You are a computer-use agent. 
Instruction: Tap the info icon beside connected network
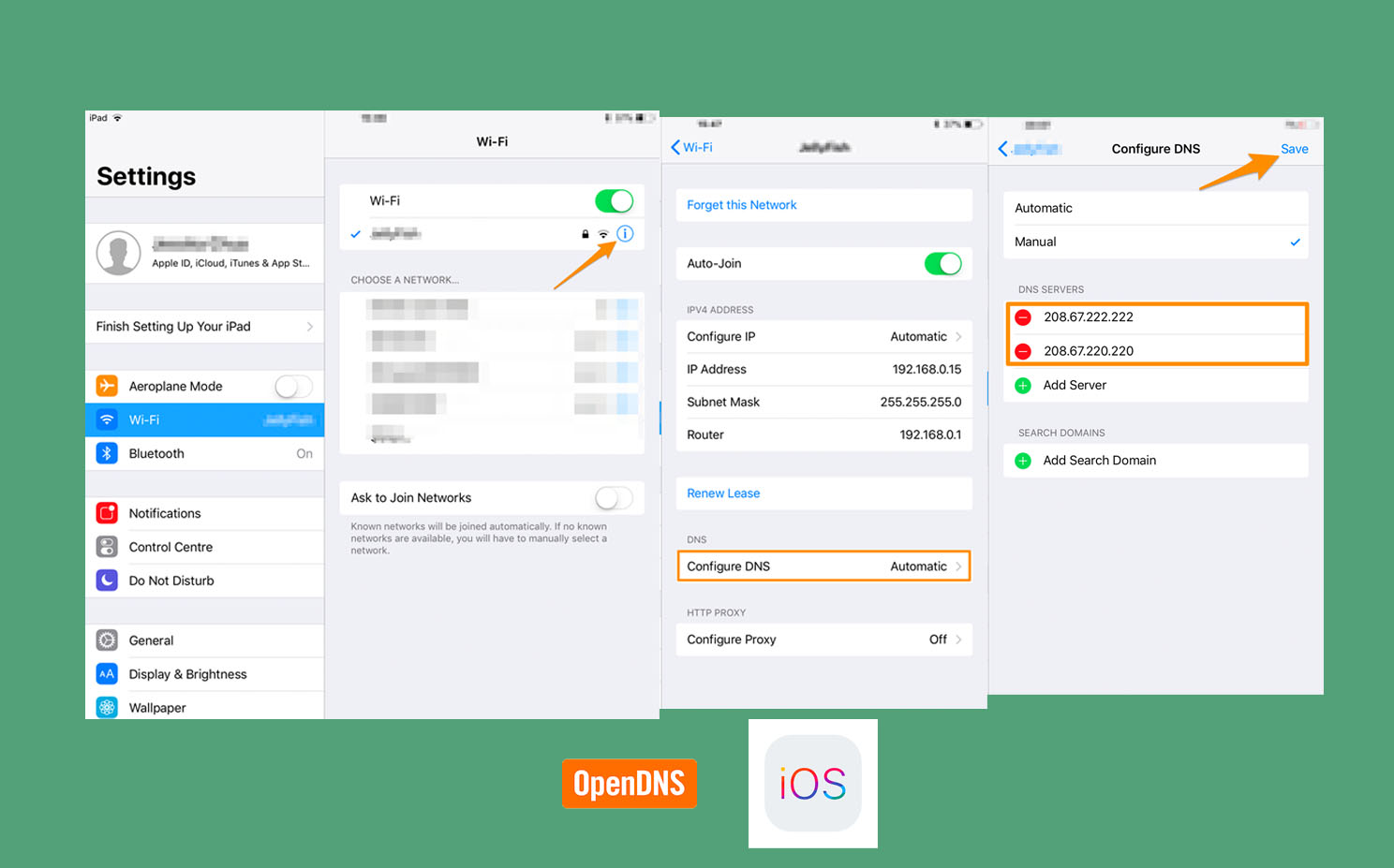[x=625, y=234]
